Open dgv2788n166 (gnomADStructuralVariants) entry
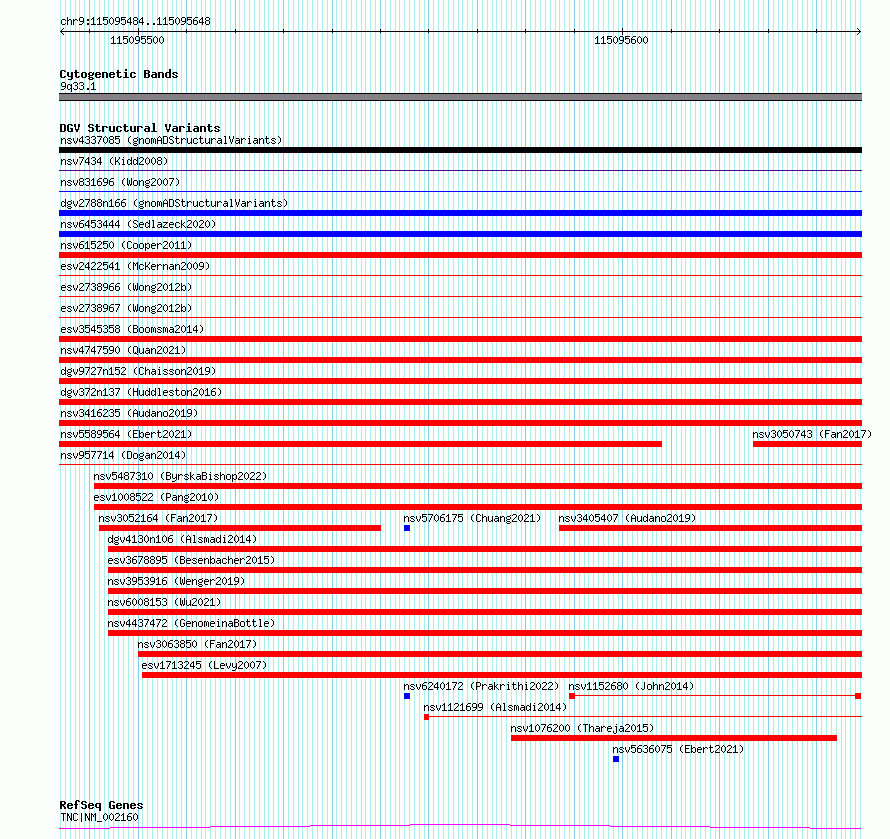The height and width of the screenshot is (839, 890). tap(174, 203)
